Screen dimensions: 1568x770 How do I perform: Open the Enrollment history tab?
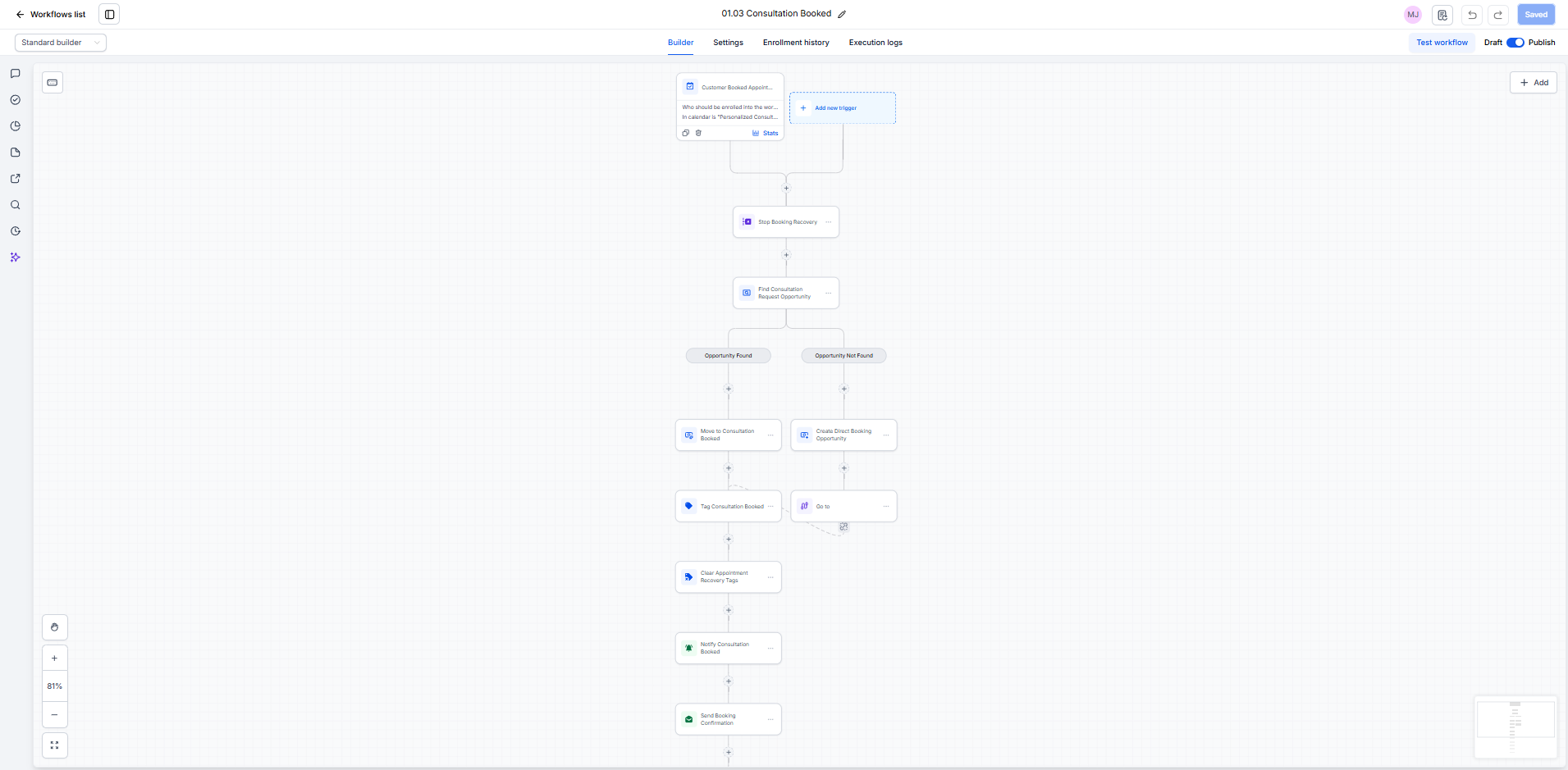pyautogui.click(x=796, y=43)
